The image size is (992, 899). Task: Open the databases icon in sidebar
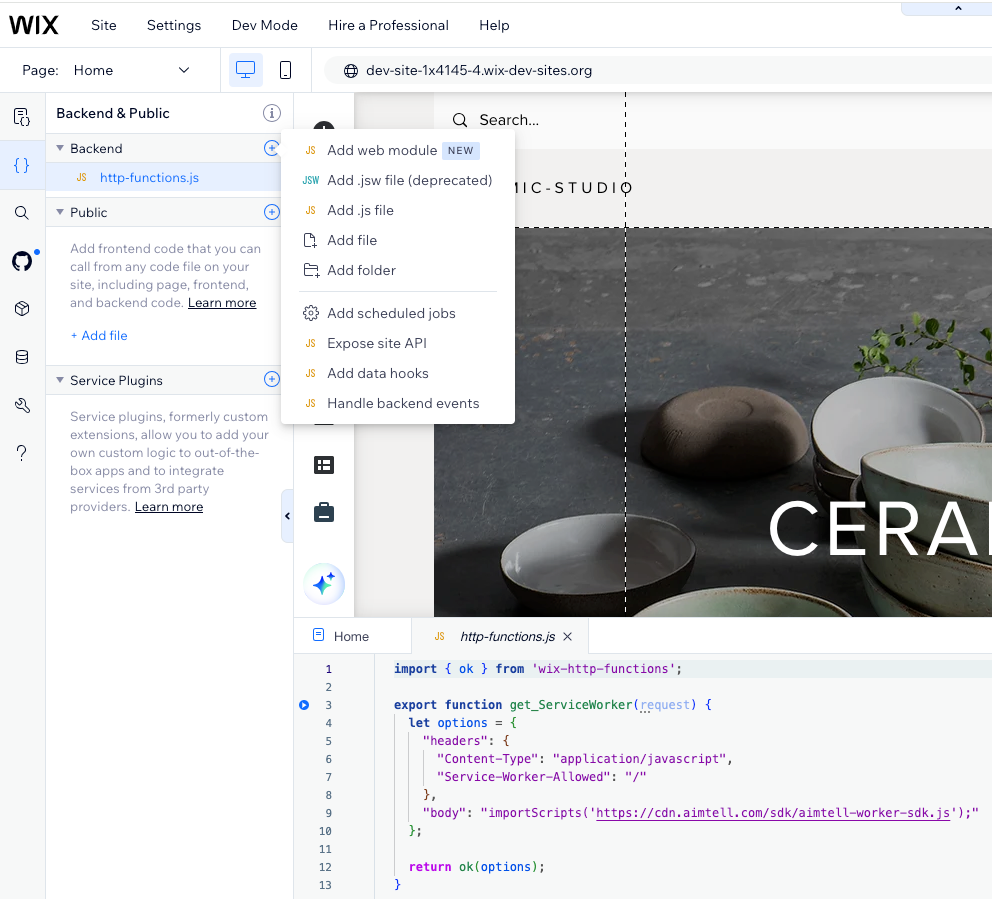22,357
